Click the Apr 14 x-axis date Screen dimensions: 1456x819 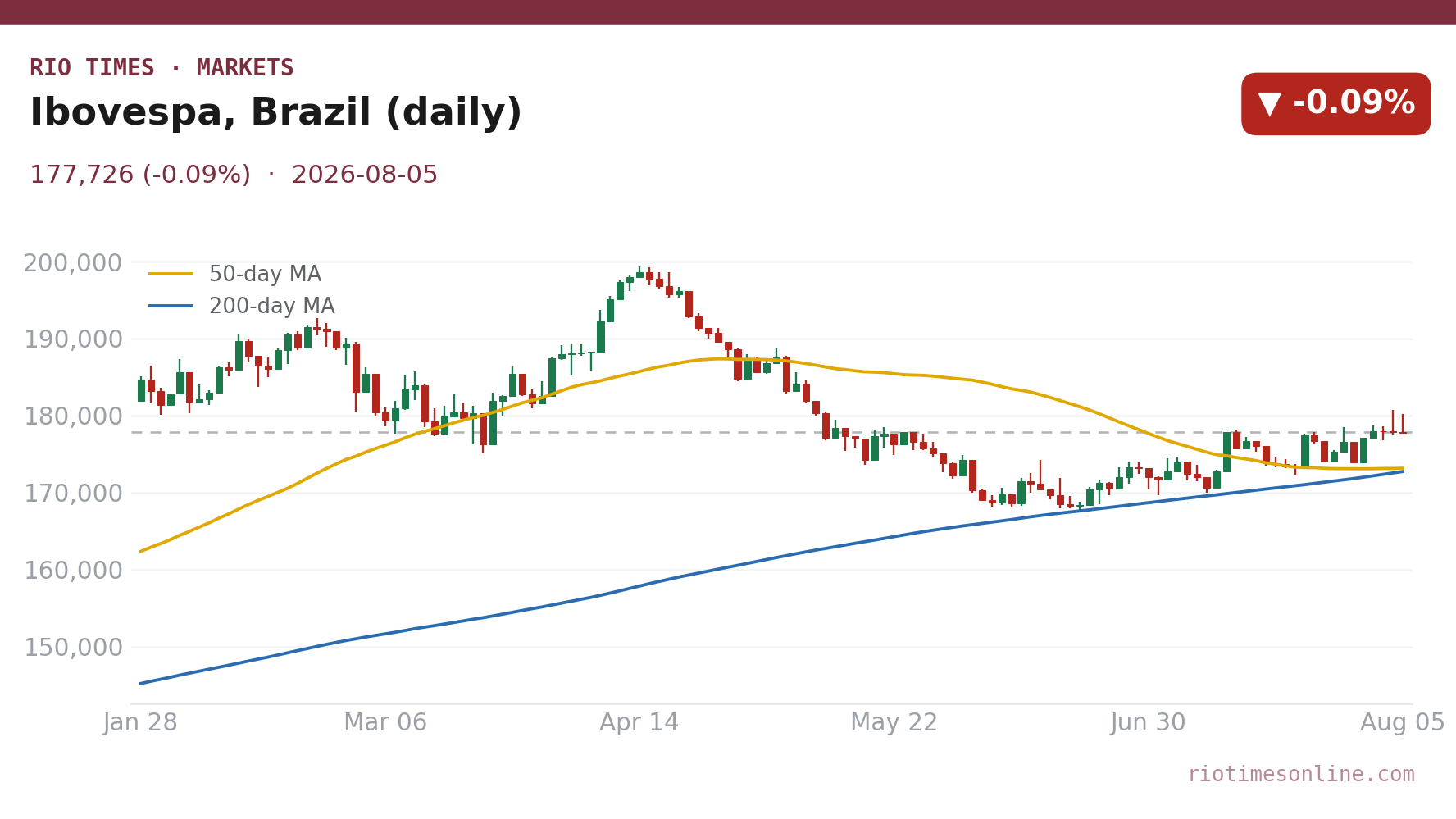tap(639, 723)
